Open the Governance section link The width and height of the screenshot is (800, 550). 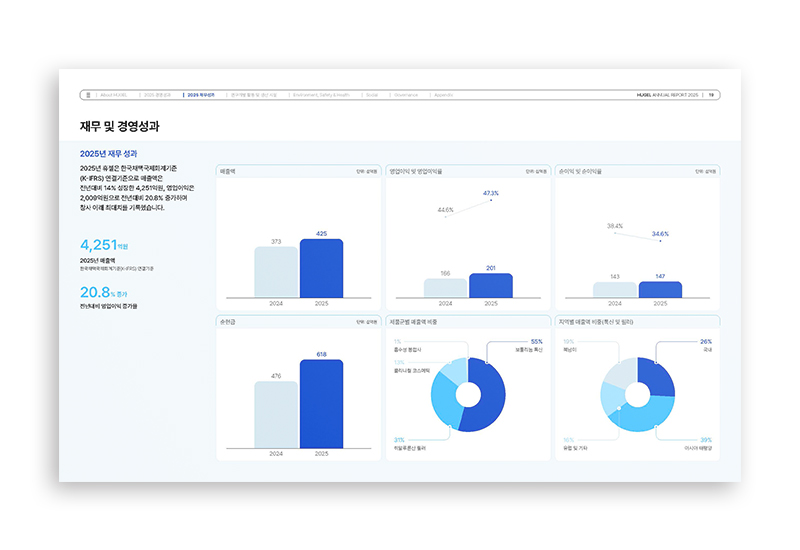point(406,95)
